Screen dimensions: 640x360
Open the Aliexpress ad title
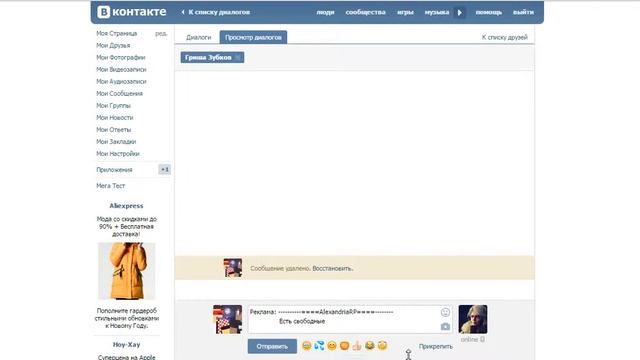(126, 206)
